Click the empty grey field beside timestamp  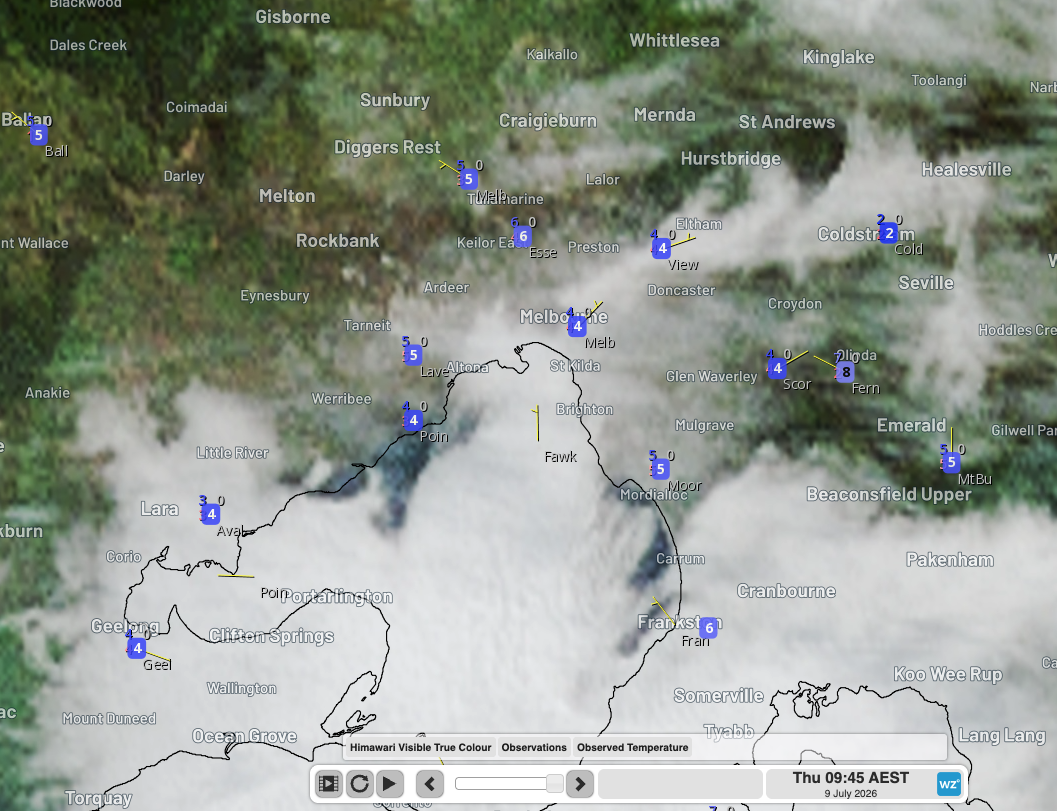680,783
